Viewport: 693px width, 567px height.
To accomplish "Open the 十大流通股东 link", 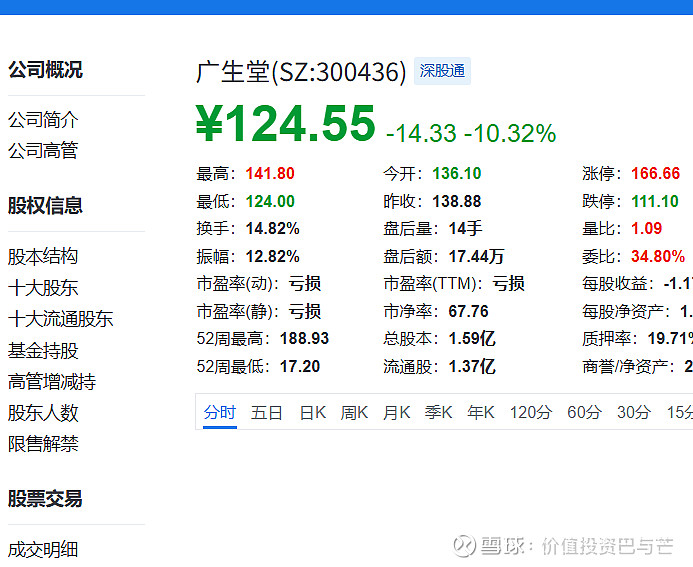I will point(61,319).
